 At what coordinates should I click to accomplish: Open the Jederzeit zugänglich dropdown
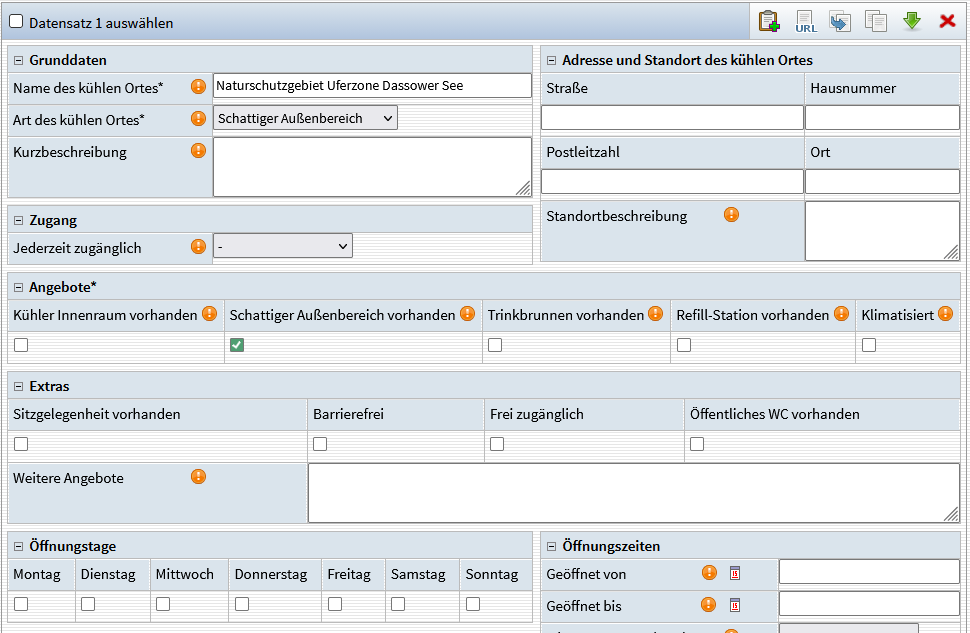283,246
